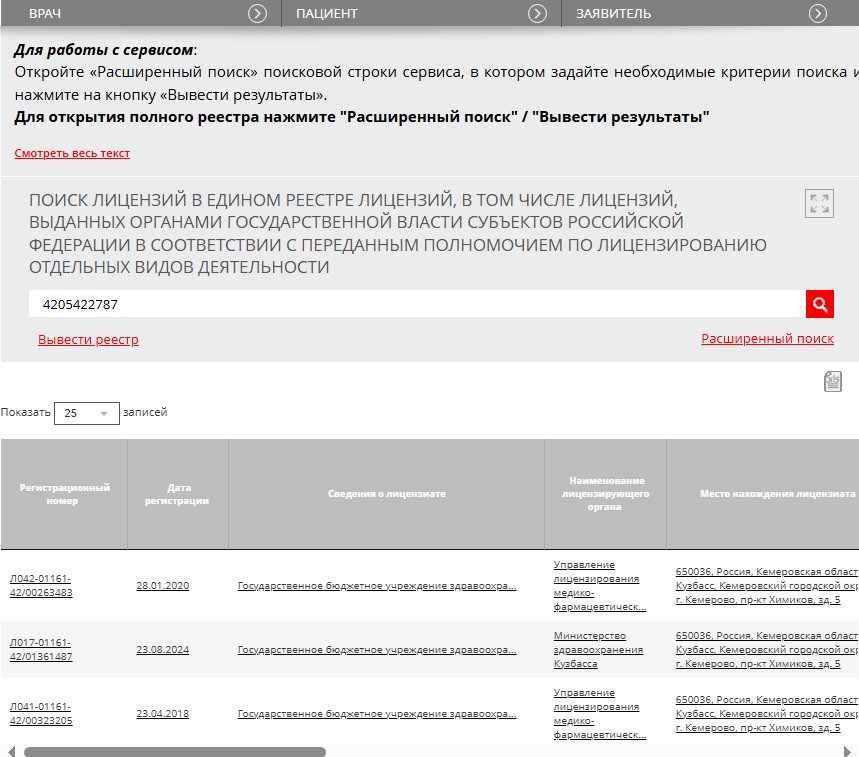Viewport: 859px width, 757px height.
Task: Open license Л017-01161-42/01361487
Action: pyautogui.click(x=41, y=649)
